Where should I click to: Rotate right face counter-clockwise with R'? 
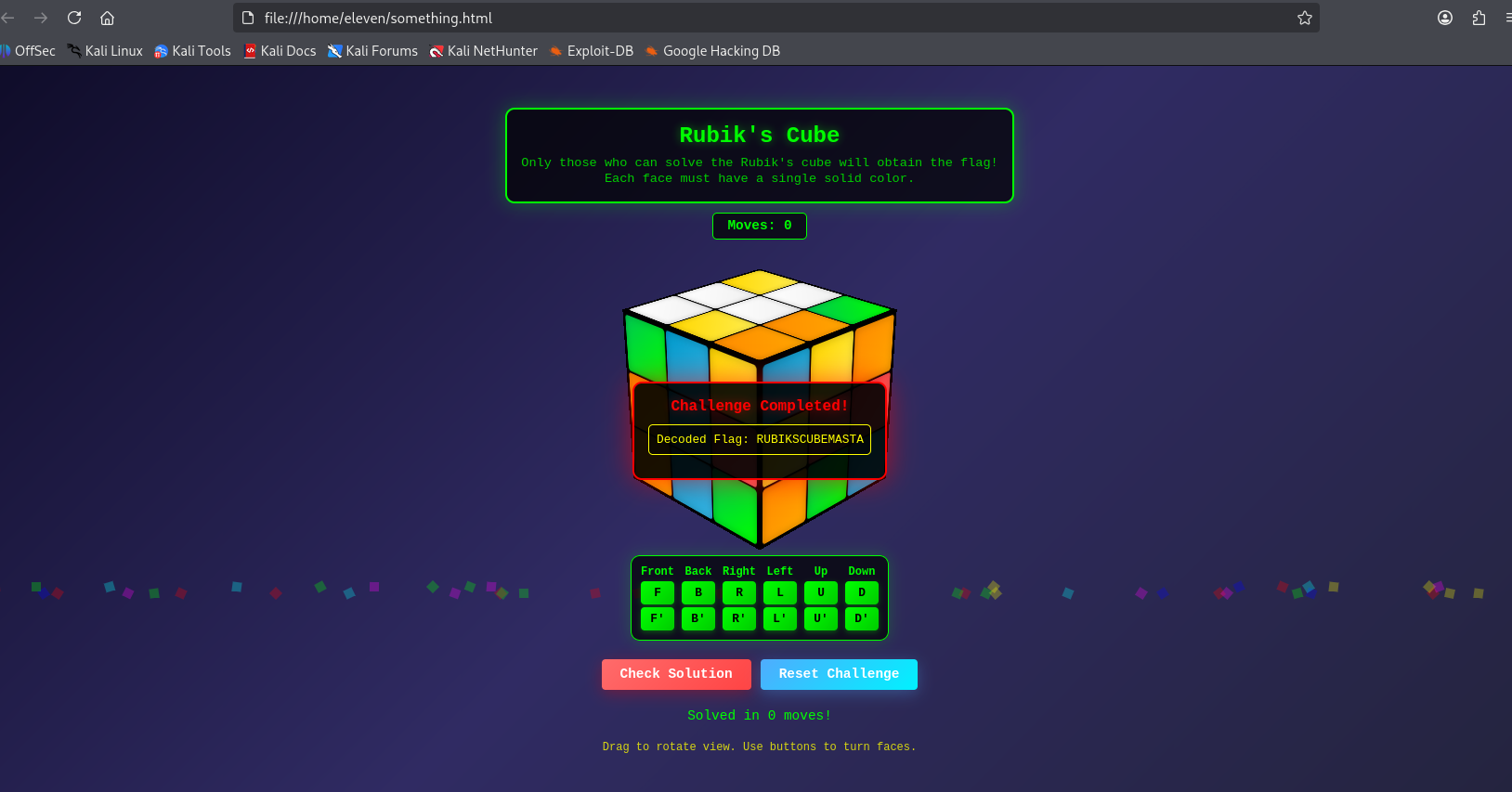click(739, 618)
